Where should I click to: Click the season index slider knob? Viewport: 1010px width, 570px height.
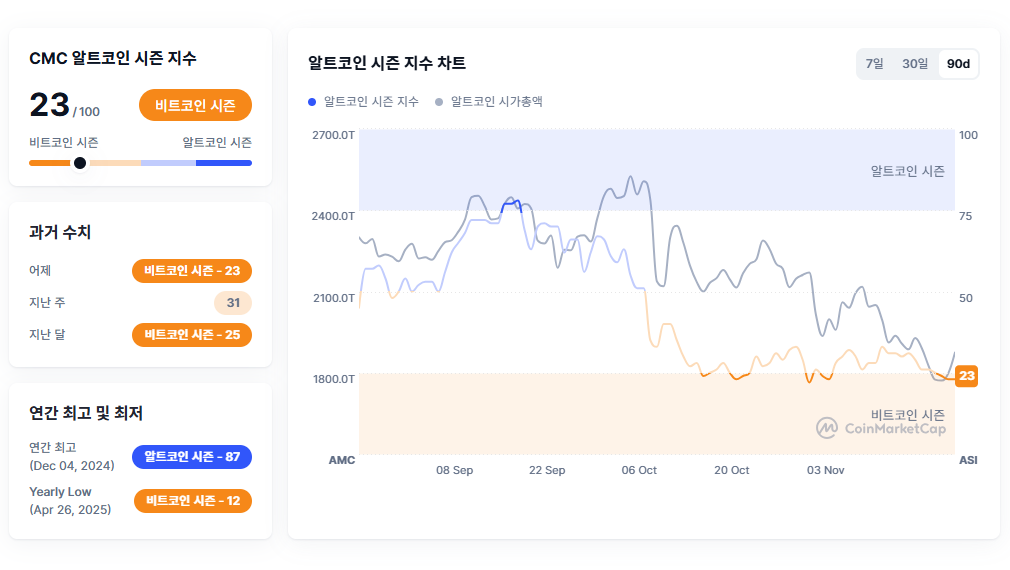coord(80,163)
